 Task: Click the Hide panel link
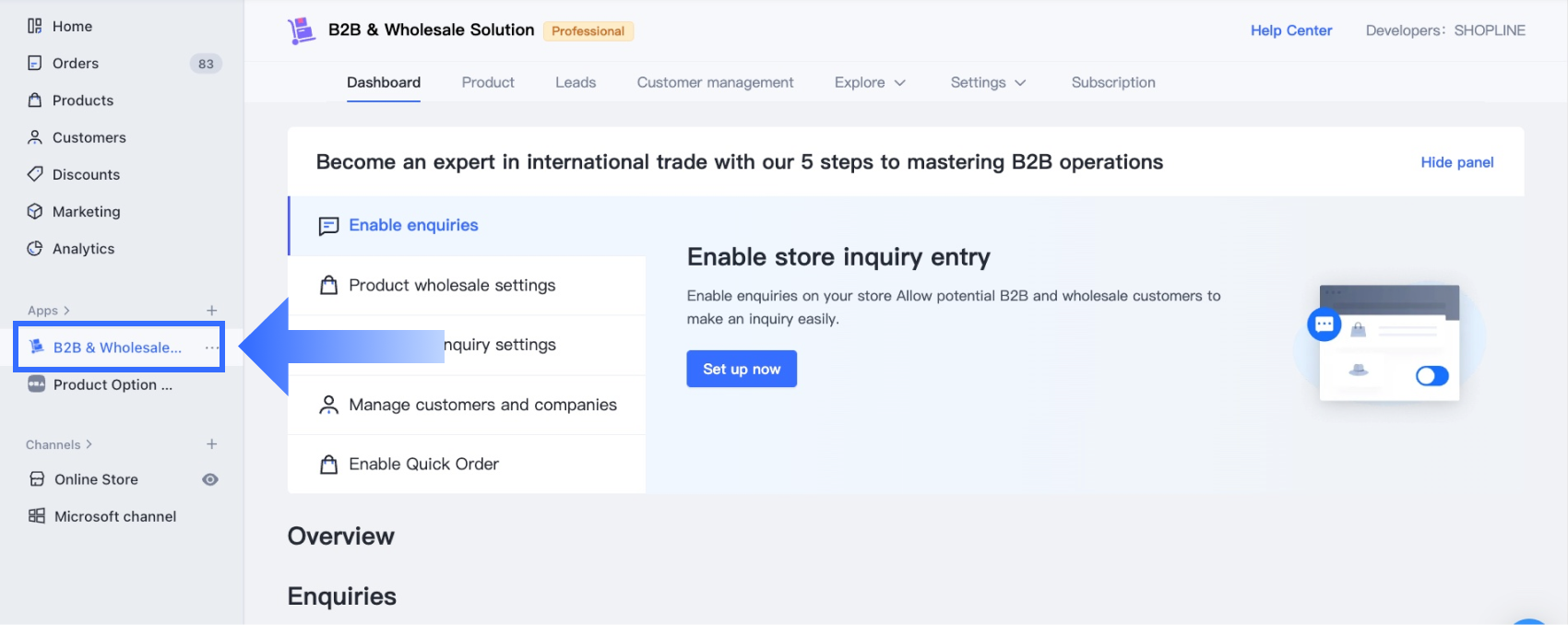tap(1456, 162)
